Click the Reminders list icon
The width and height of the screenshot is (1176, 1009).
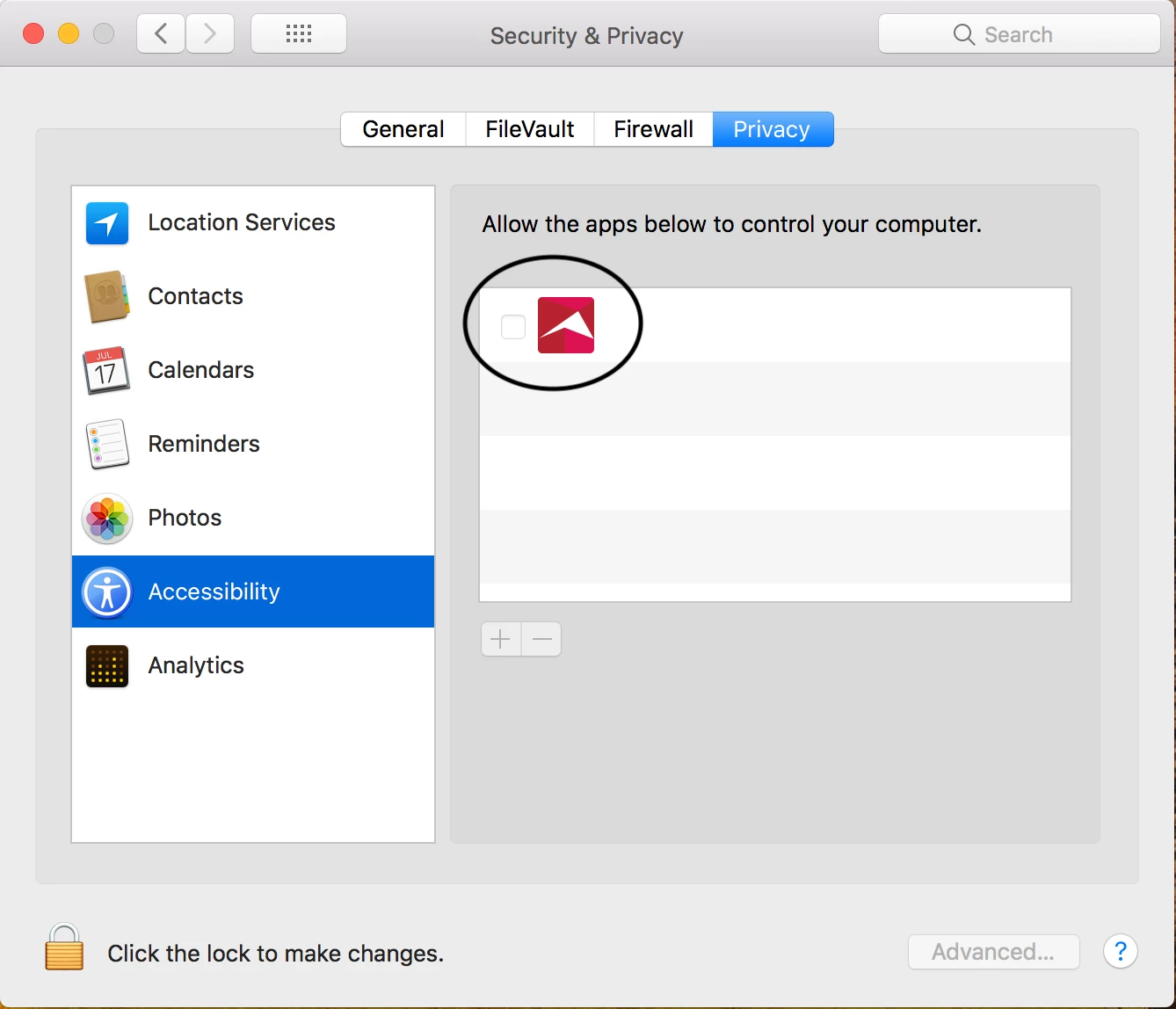[x=107, y=444]
